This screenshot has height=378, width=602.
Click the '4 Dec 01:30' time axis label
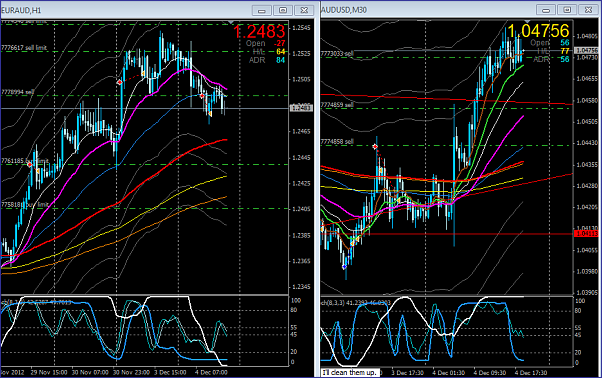click(449, 373)
